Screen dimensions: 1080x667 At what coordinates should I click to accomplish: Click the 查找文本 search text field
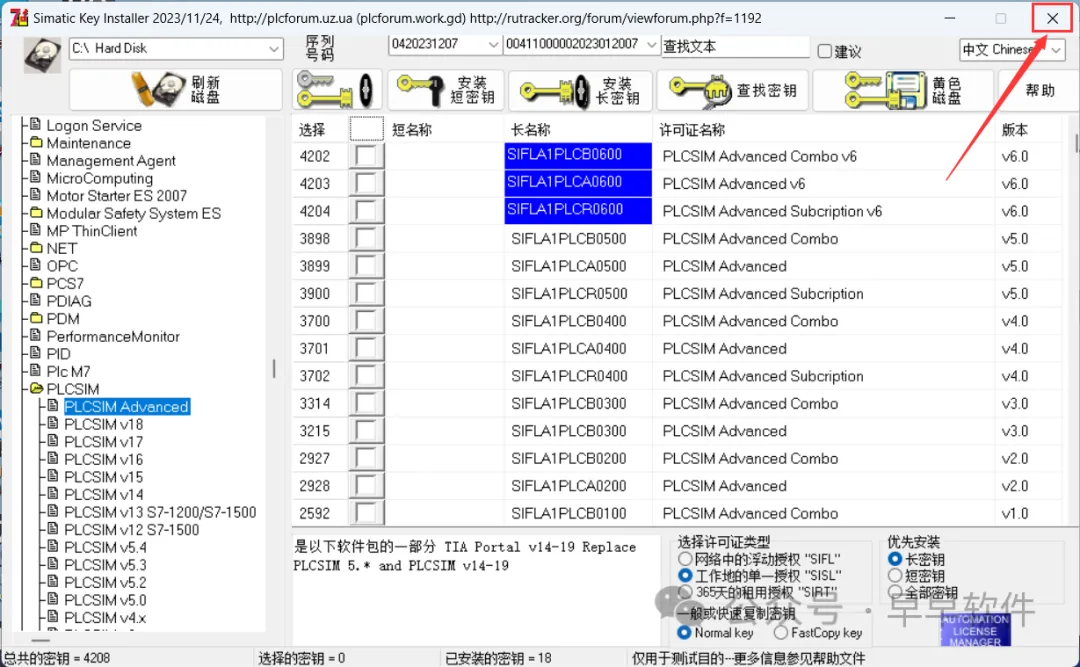tap(735, 46)
